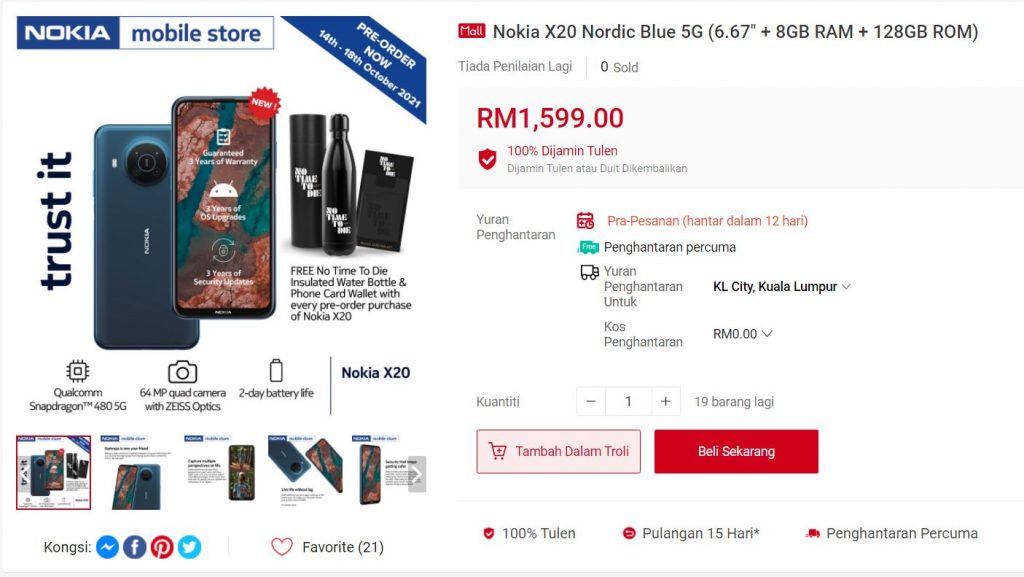The width and height of the screenshot is (1024, 577).
Task: Click the red Mall badge
Action: (x=472, y=31)
